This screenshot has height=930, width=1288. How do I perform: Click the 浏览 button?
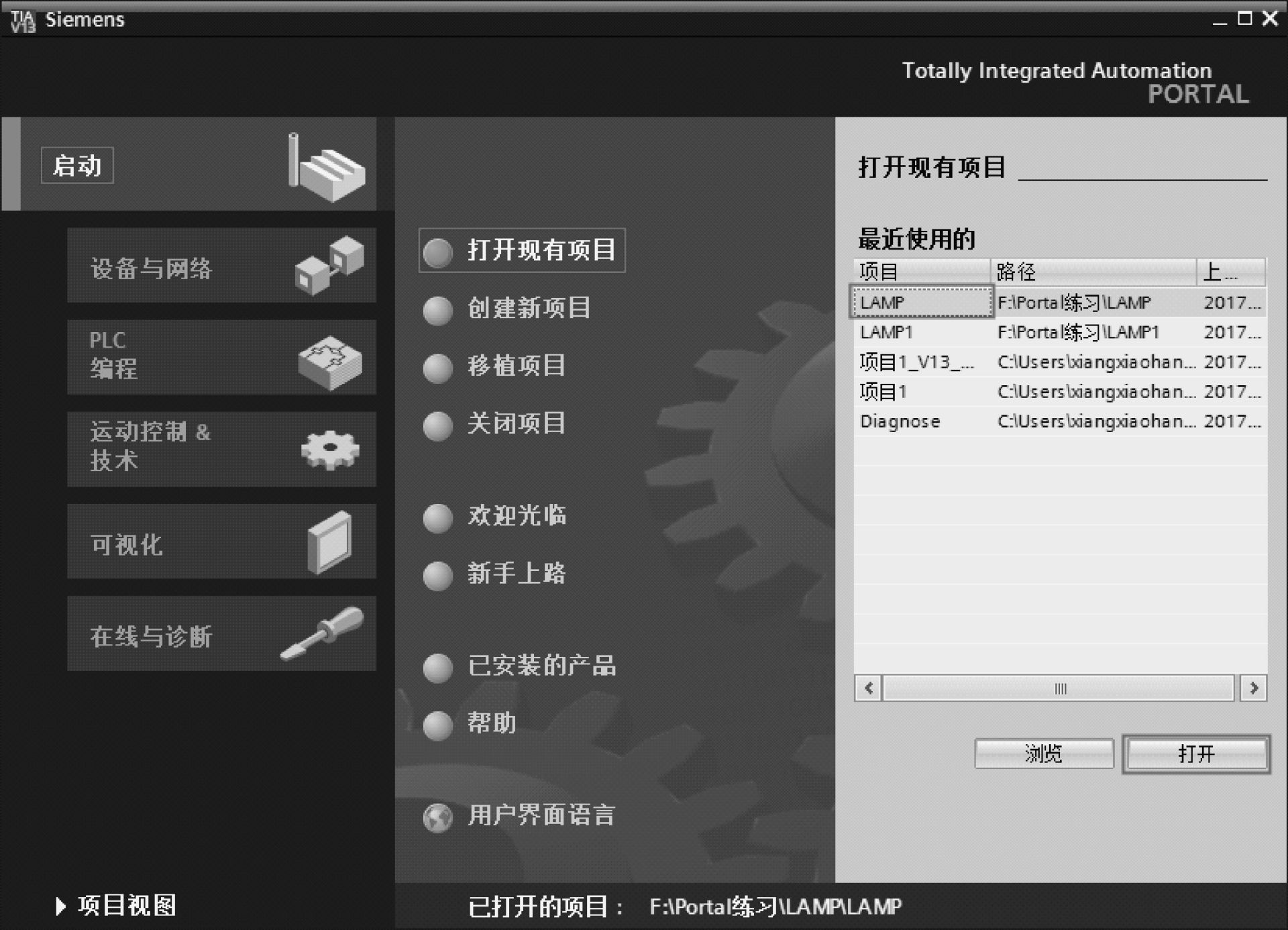pos(1043,754)
